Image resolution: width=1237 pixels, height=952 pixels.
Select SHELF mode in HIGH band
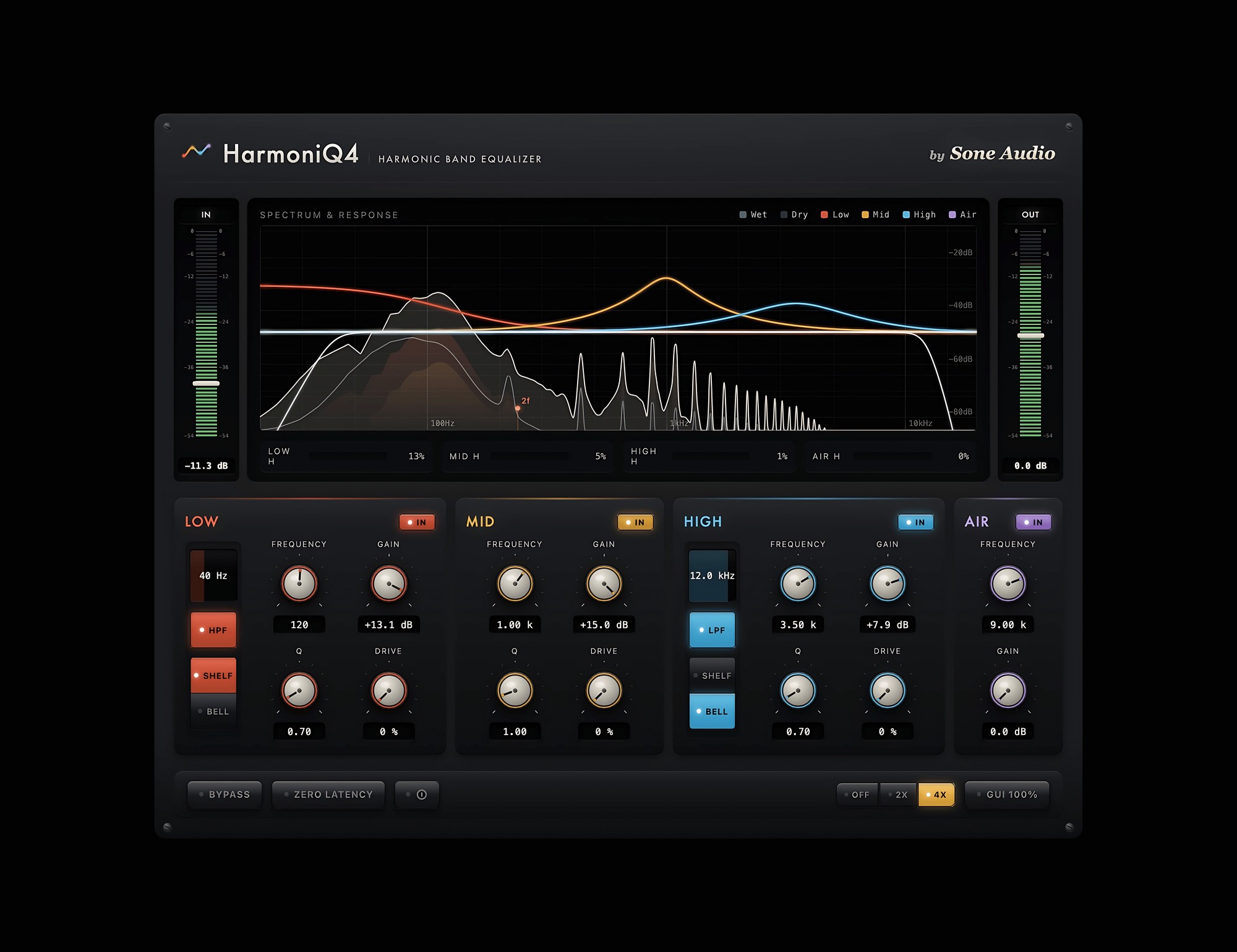tap(712, 676)
